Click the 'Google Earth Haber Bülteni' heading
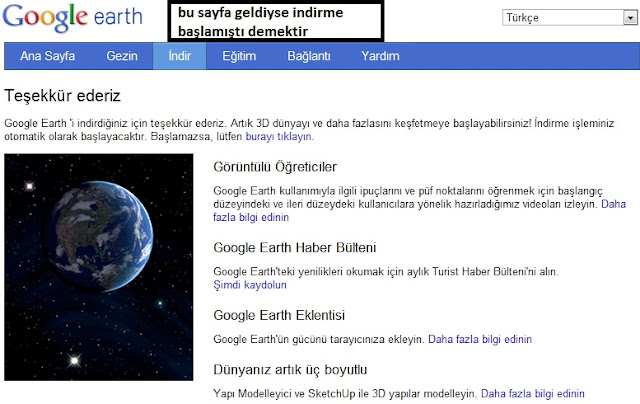The height and width of the screenshot is (404, 640). (x=295, y=247)
